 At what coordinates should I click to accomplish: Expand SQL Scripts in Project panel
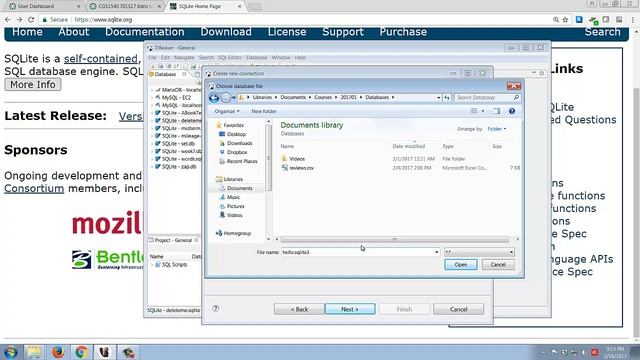pyautogui.click(x=152, y=264)
